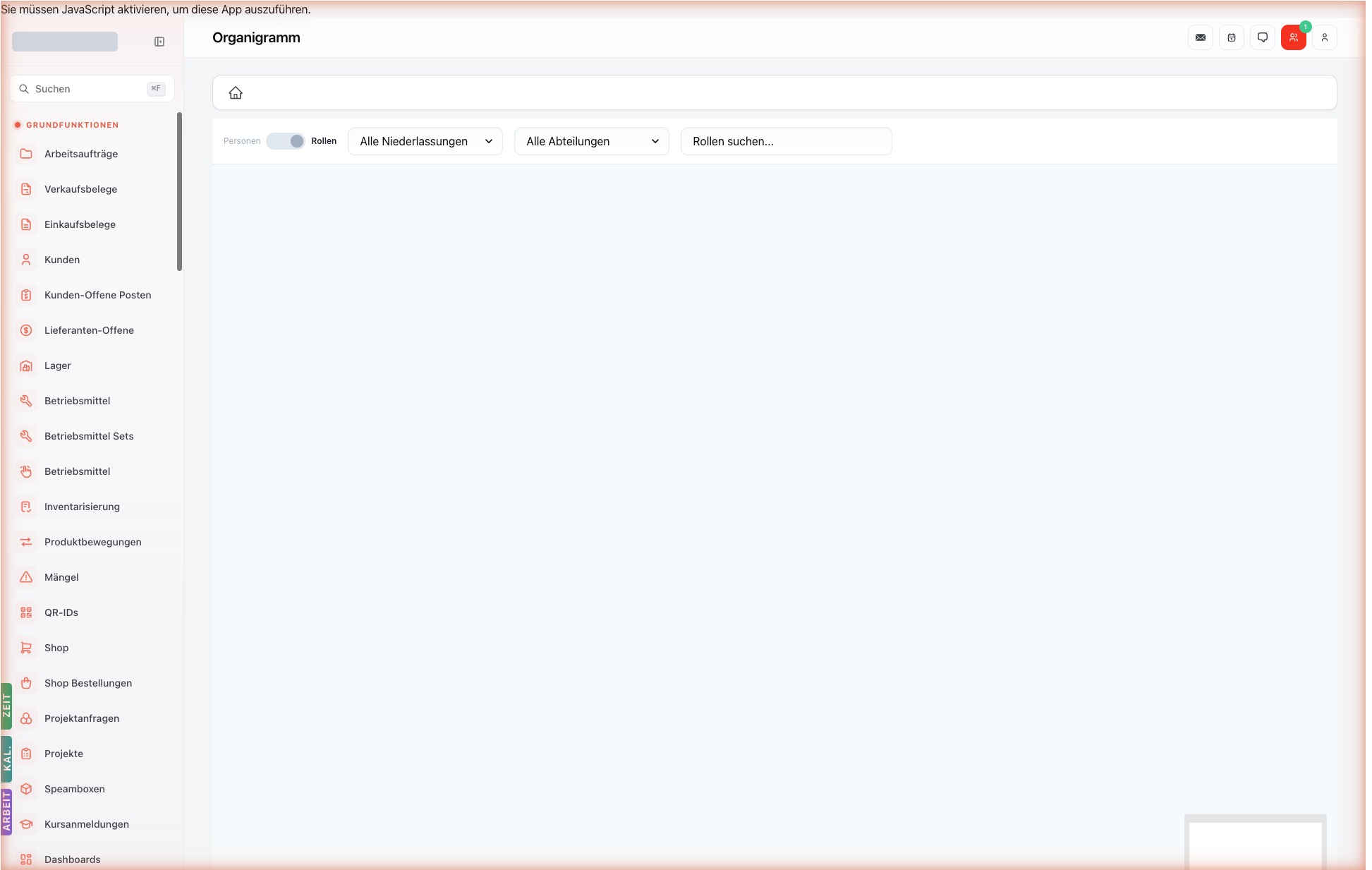1372x870 pixels.
Task: Click the red users icon with badge
Action: click(1294, 37)
